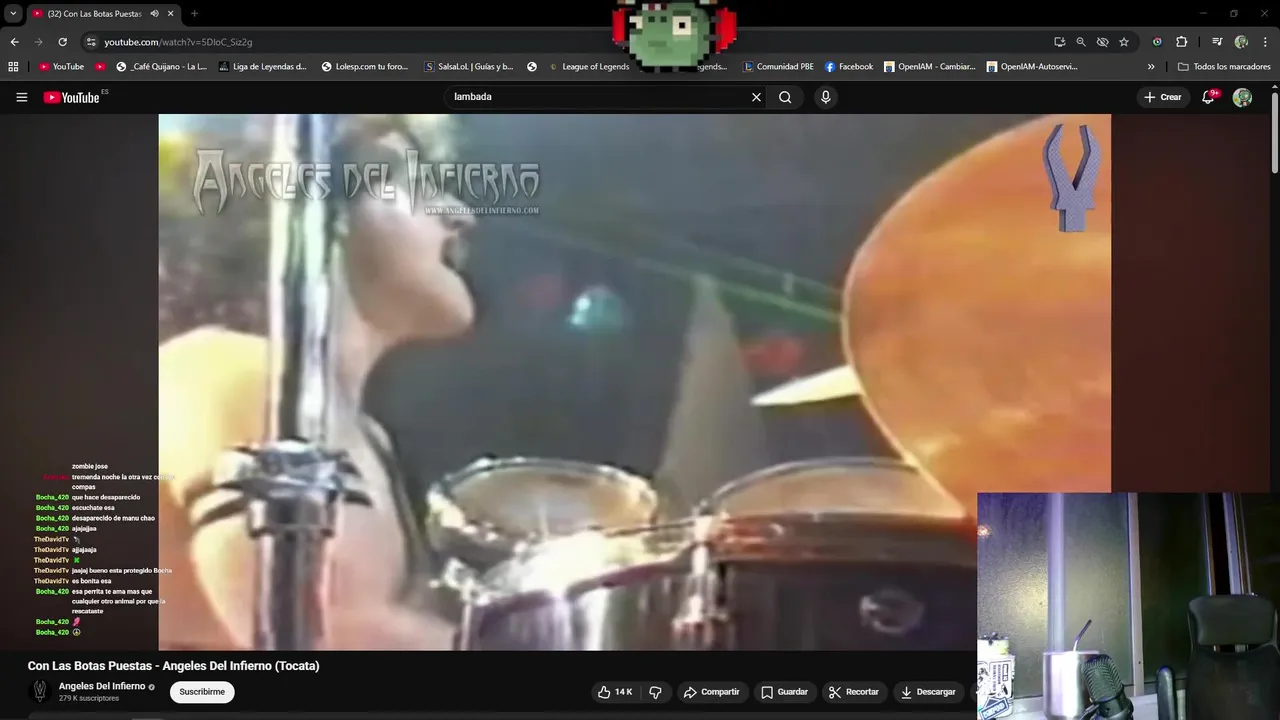1280x720 pixels.
Task: Open the SalsaLoL bookmark
Action: (469, 67)
